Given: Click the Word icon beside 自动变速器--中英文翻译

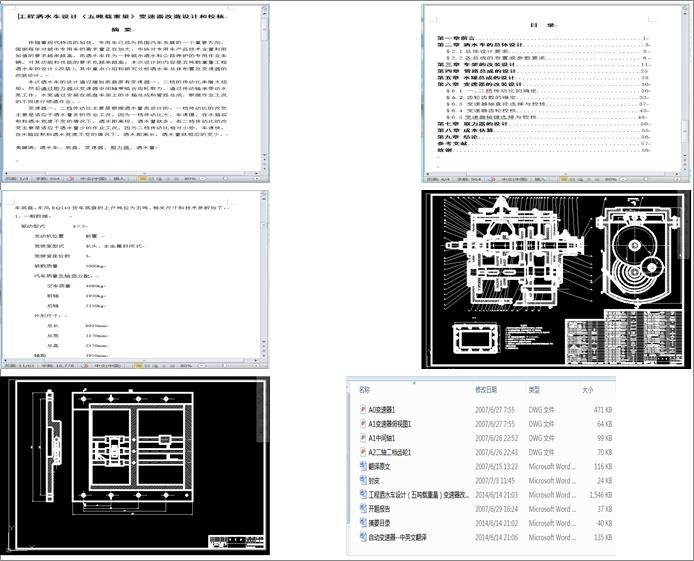Looking at the screenshot, I should (x=363, y=537).
